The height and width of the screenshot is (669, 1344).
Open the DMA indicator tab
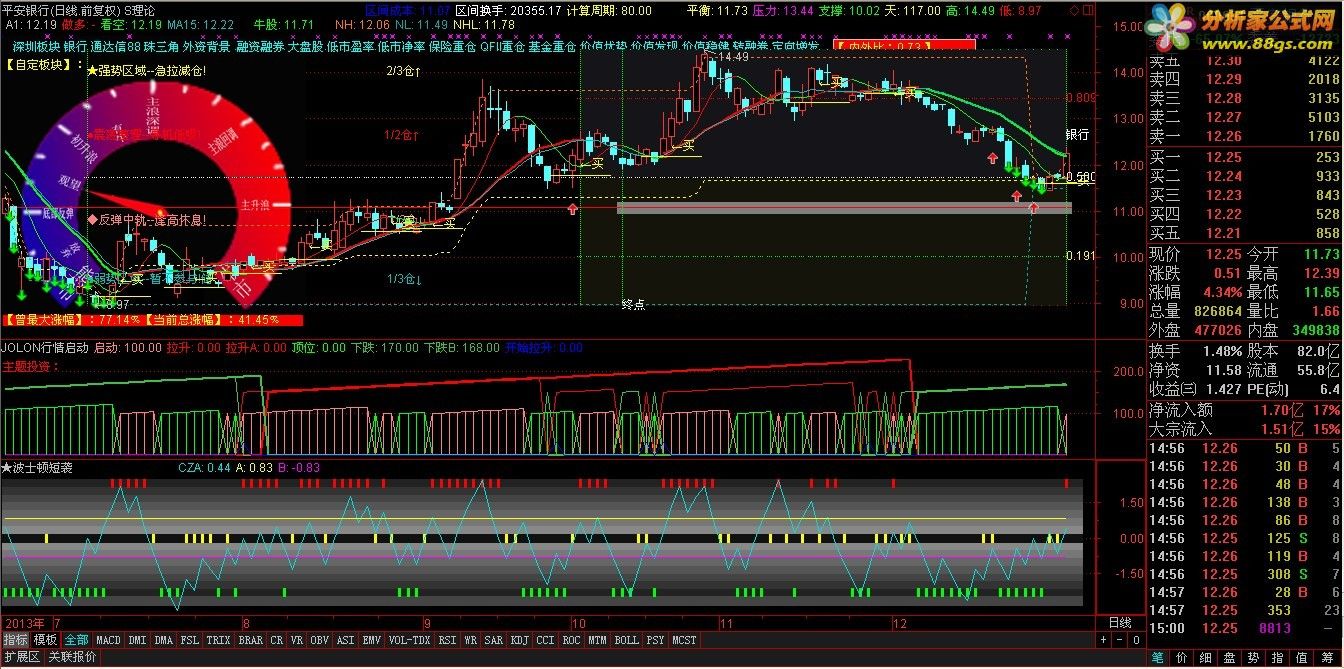(164, 640)
